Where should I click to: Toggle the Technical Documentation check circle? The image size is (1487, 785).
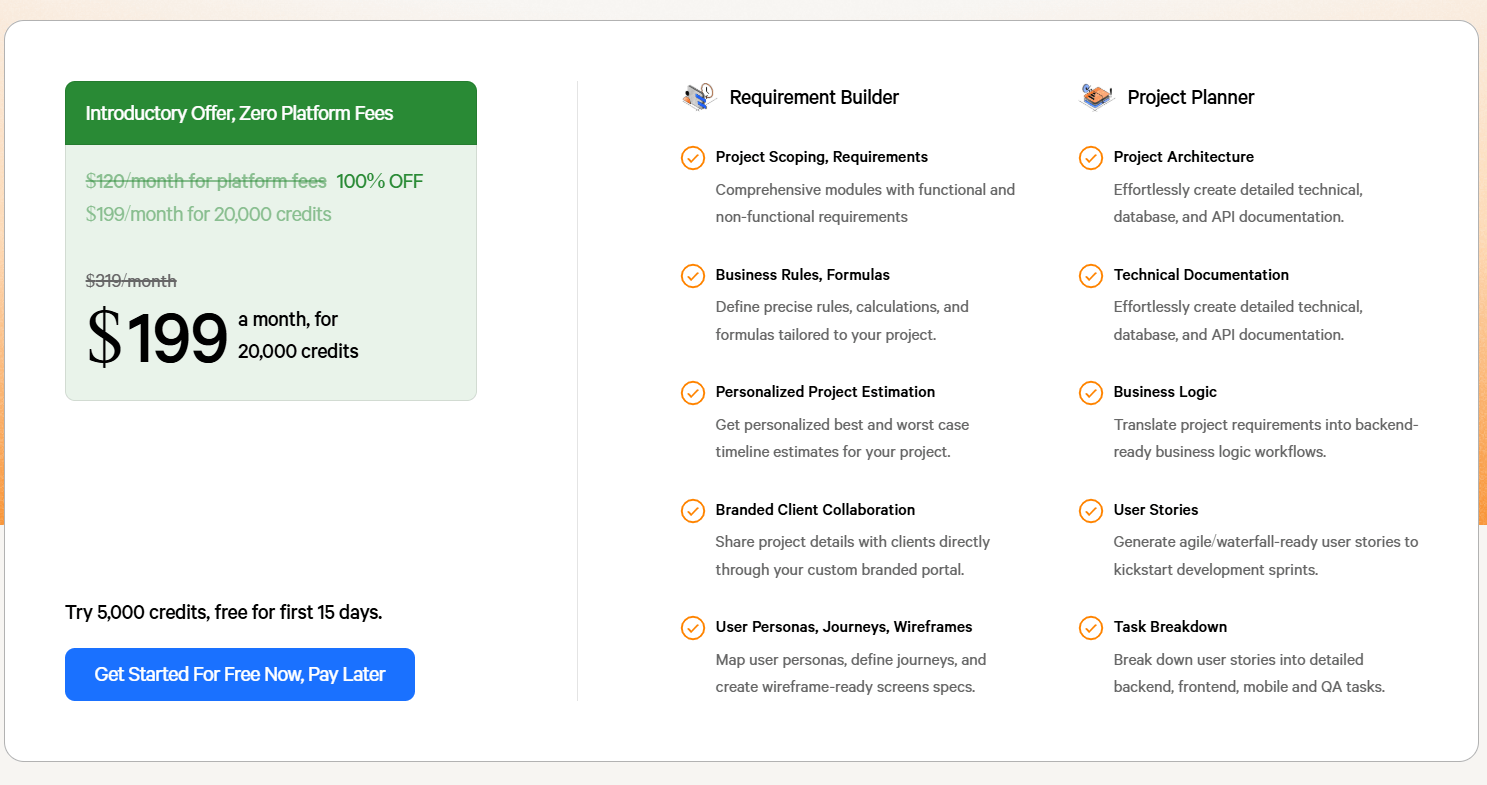(1091, 276)
